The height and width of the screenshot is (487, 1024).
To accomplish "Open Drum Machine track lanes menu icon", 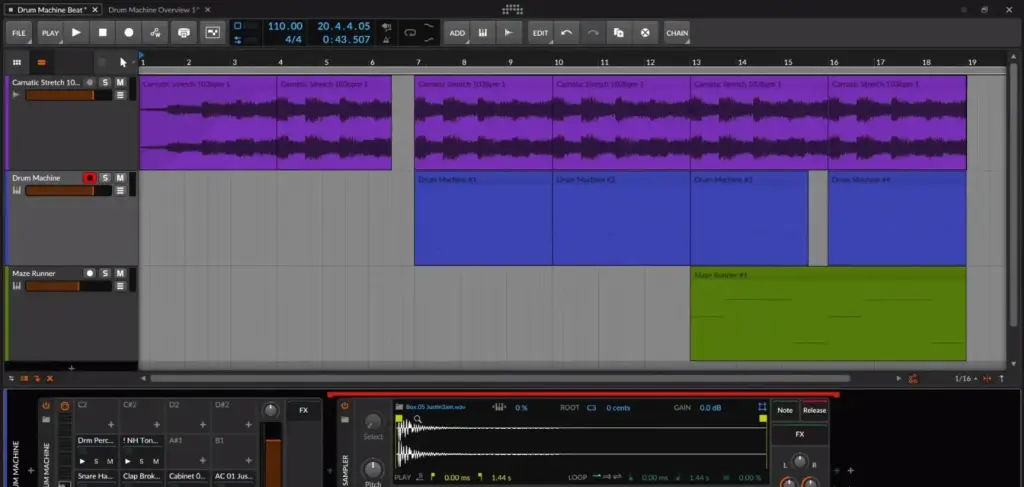I will click(x=120, y=191).
